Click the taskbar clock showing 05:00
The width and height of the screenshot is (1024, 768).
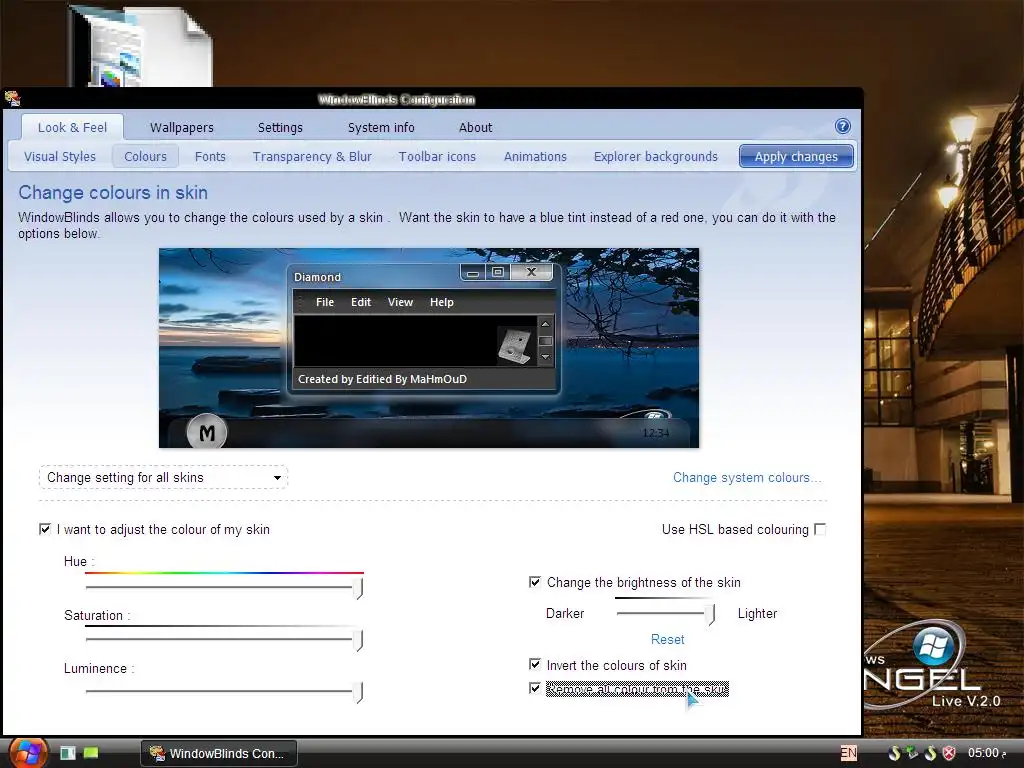click(x=986, y=753)
